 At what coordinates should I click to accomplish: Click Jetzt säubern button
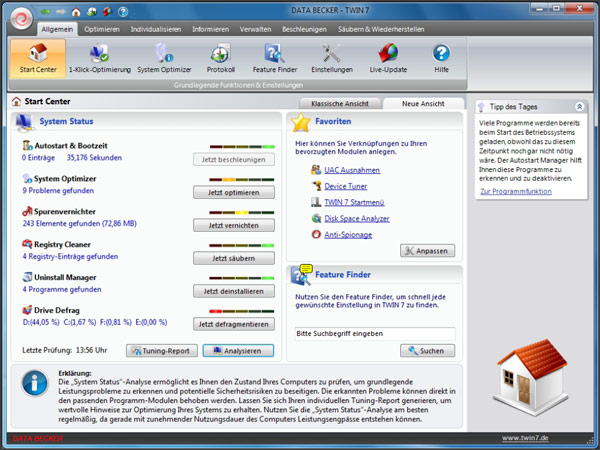[x=234, y=258]
